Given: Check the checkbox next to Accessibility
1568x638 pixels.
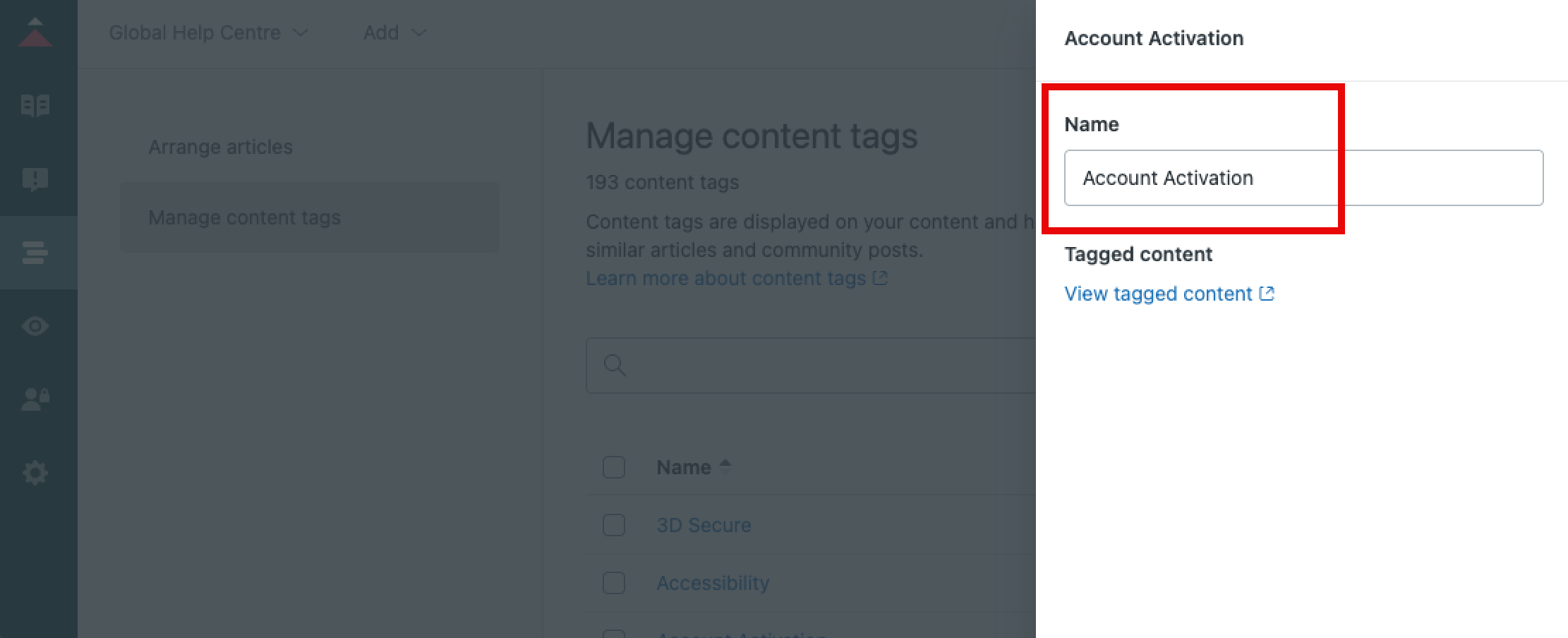Looking at the screenshot, I should 613,584.
